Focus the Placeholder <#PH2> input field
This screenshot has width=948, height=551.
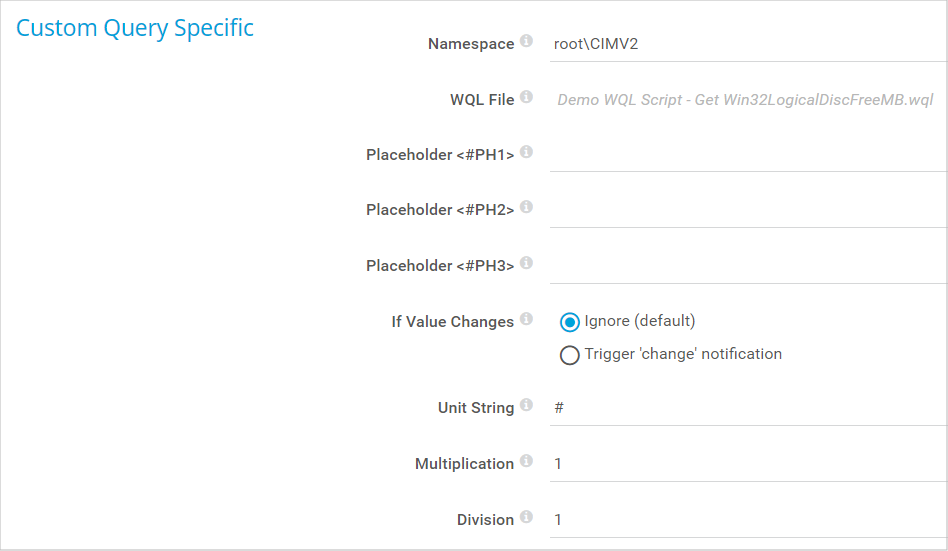746,210
